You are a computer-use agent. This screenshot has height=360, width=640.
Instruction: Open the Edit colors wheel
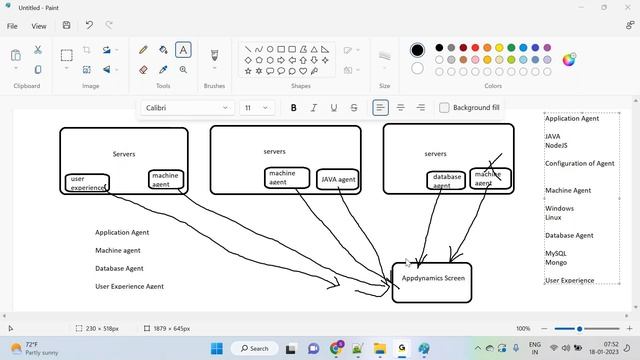click(569, 60)
